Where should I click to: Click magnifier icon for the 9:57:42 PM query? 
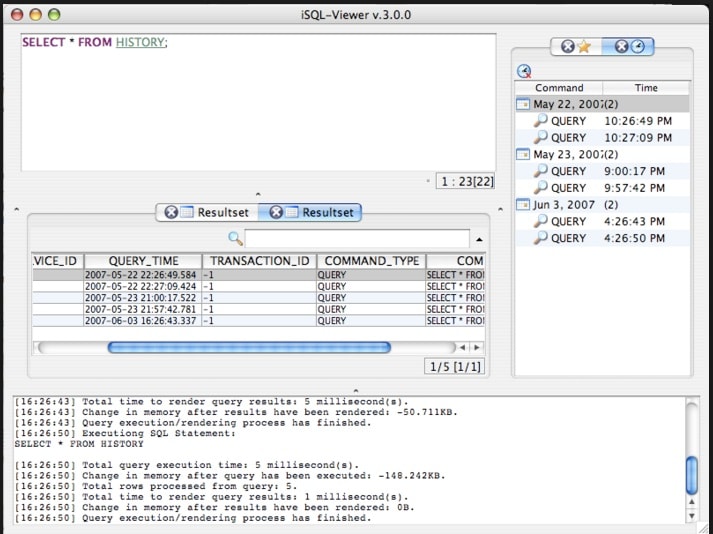pyautogui.click(x=540, y=187)
